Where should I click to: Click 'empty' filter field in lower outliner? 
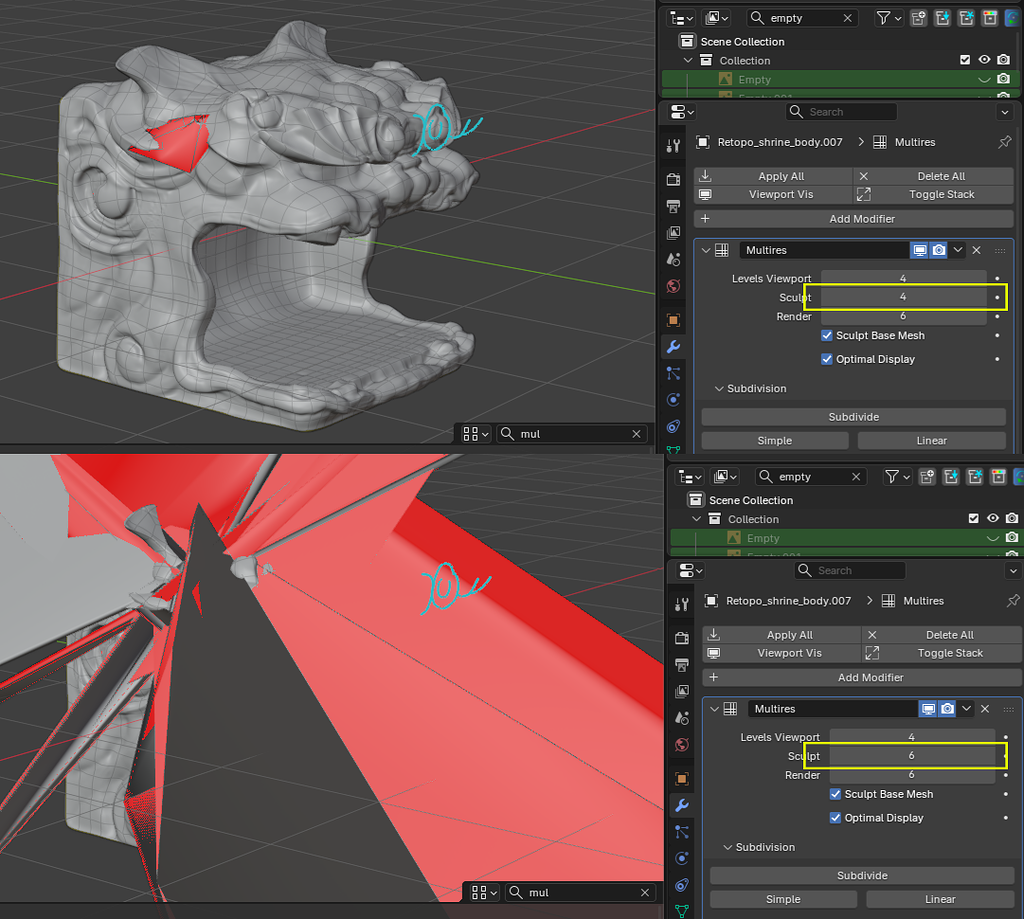click(x=810, y=477)
